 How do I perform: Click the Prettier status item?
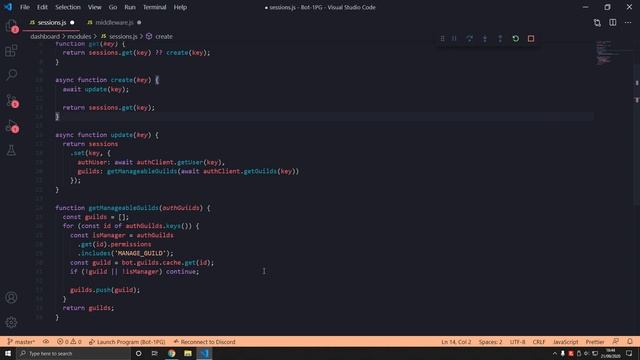[x=595, y=342]
